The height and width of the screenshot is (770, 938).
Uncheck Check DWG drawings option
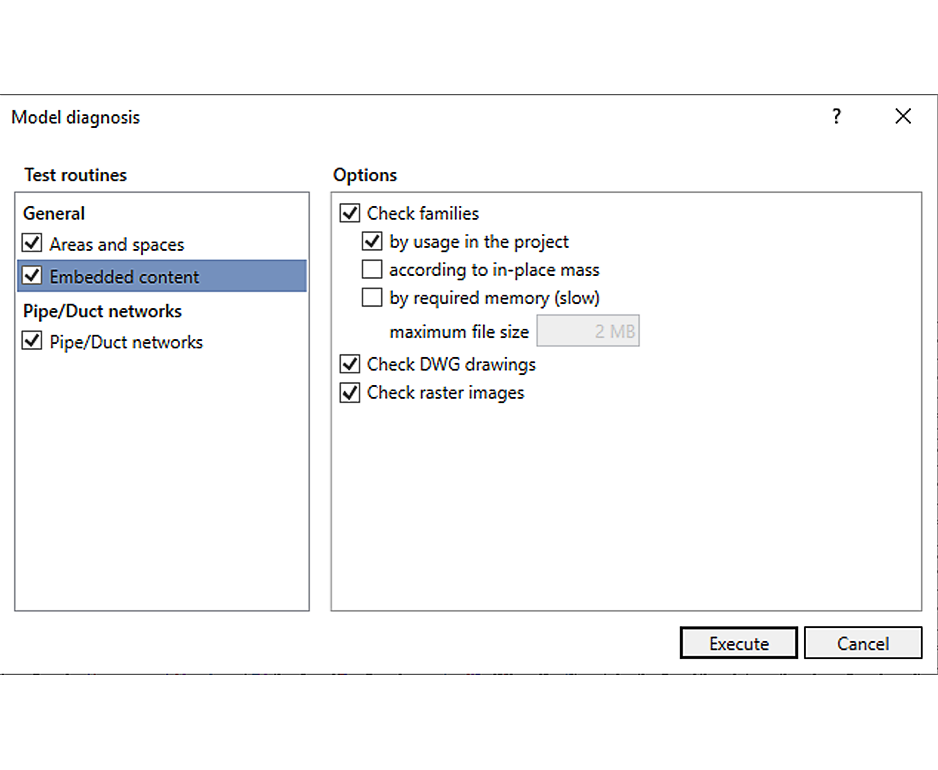pyautogui.click(x=350, y=364)
